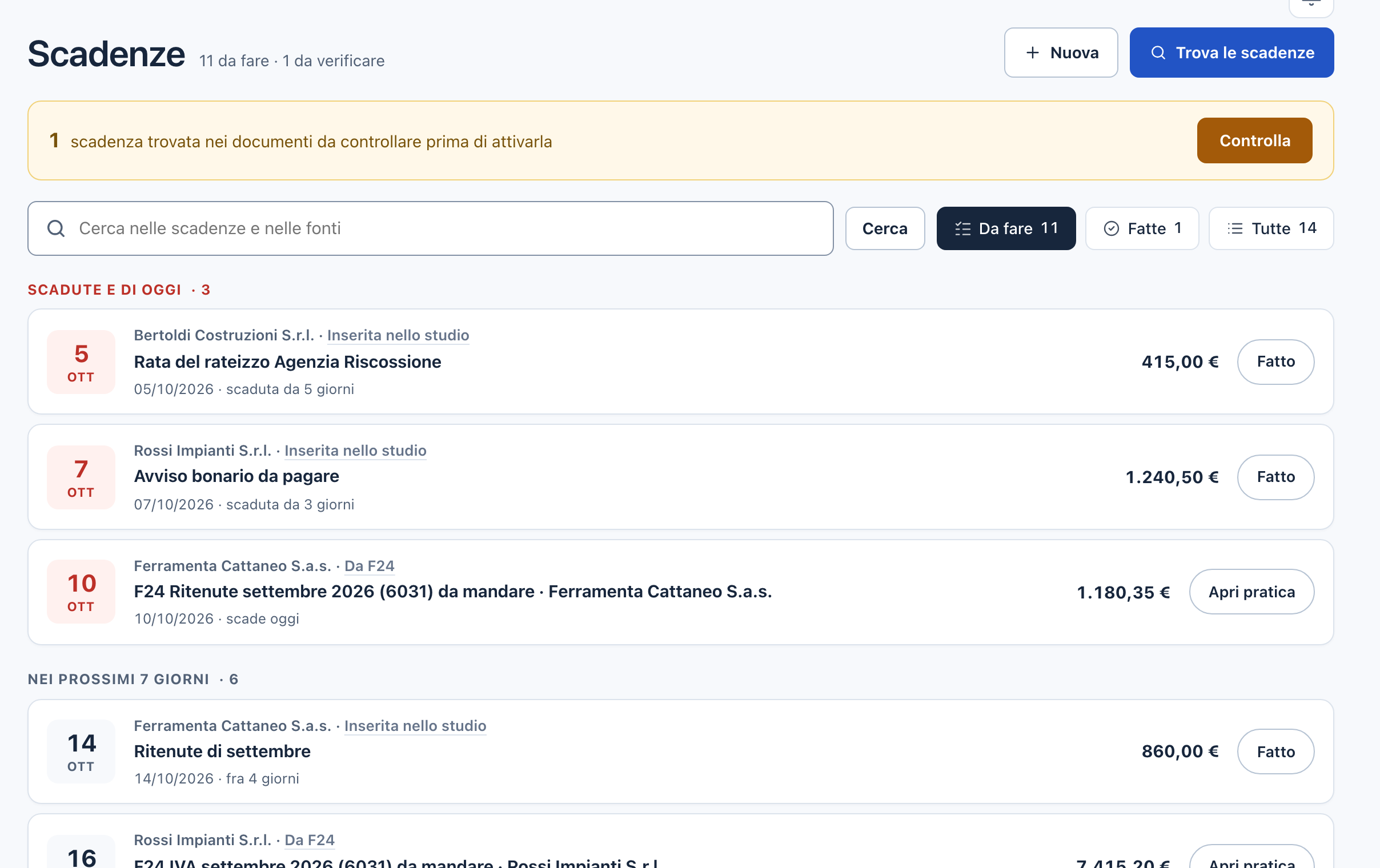
Task: Click the banner text scadenza trovata nei documenti
Action: [311, 142]
